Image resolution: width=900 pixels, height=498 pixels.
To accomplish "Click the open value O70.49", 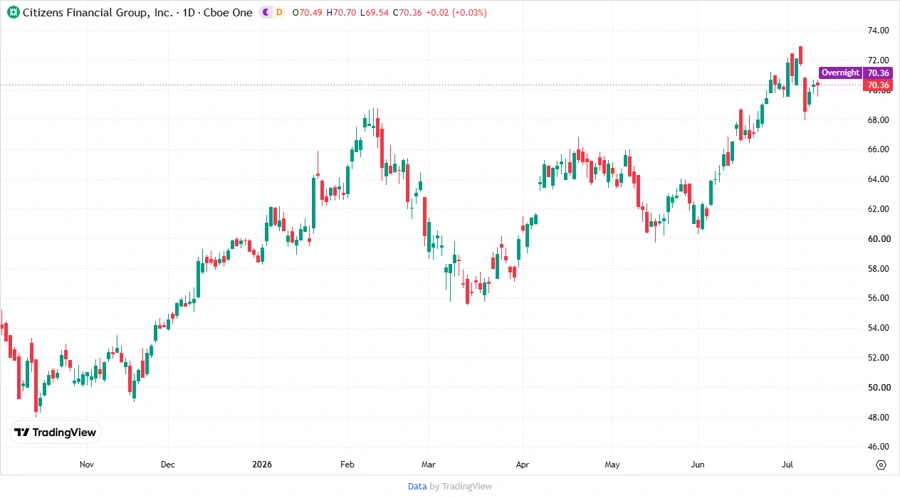I will click(x=307, y=13).
